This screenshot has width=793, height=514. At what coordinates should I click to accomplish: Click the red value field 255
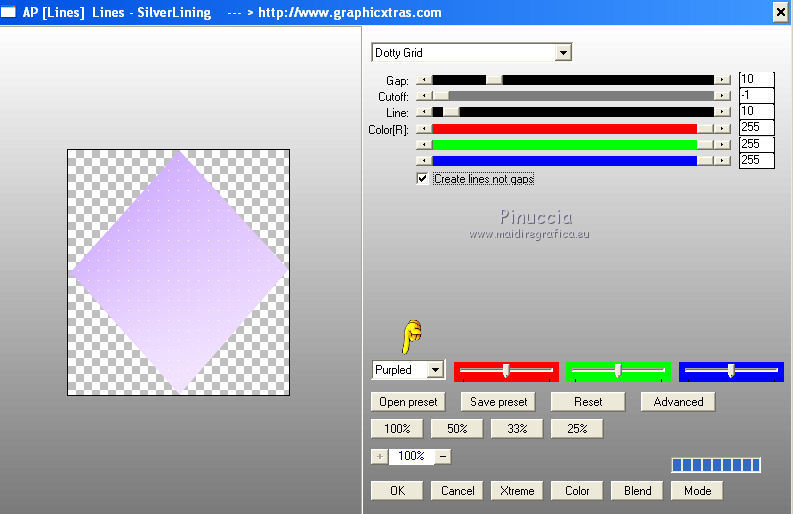(x=757, y=127)
